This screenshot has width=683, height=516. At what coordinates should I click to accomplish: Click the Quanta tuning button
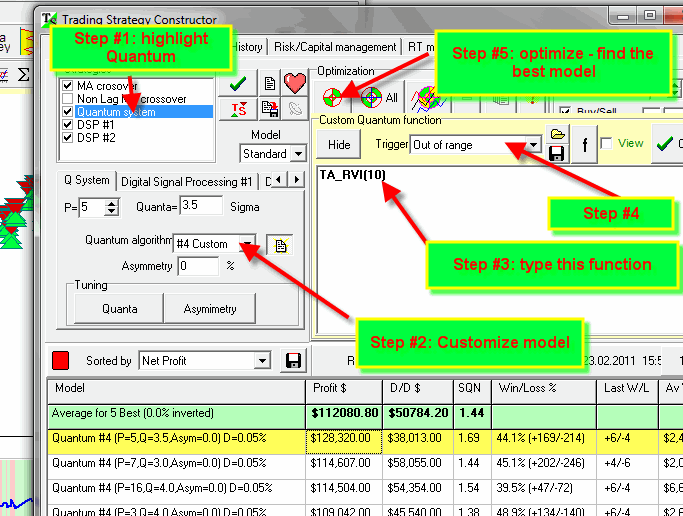(119, 309)
